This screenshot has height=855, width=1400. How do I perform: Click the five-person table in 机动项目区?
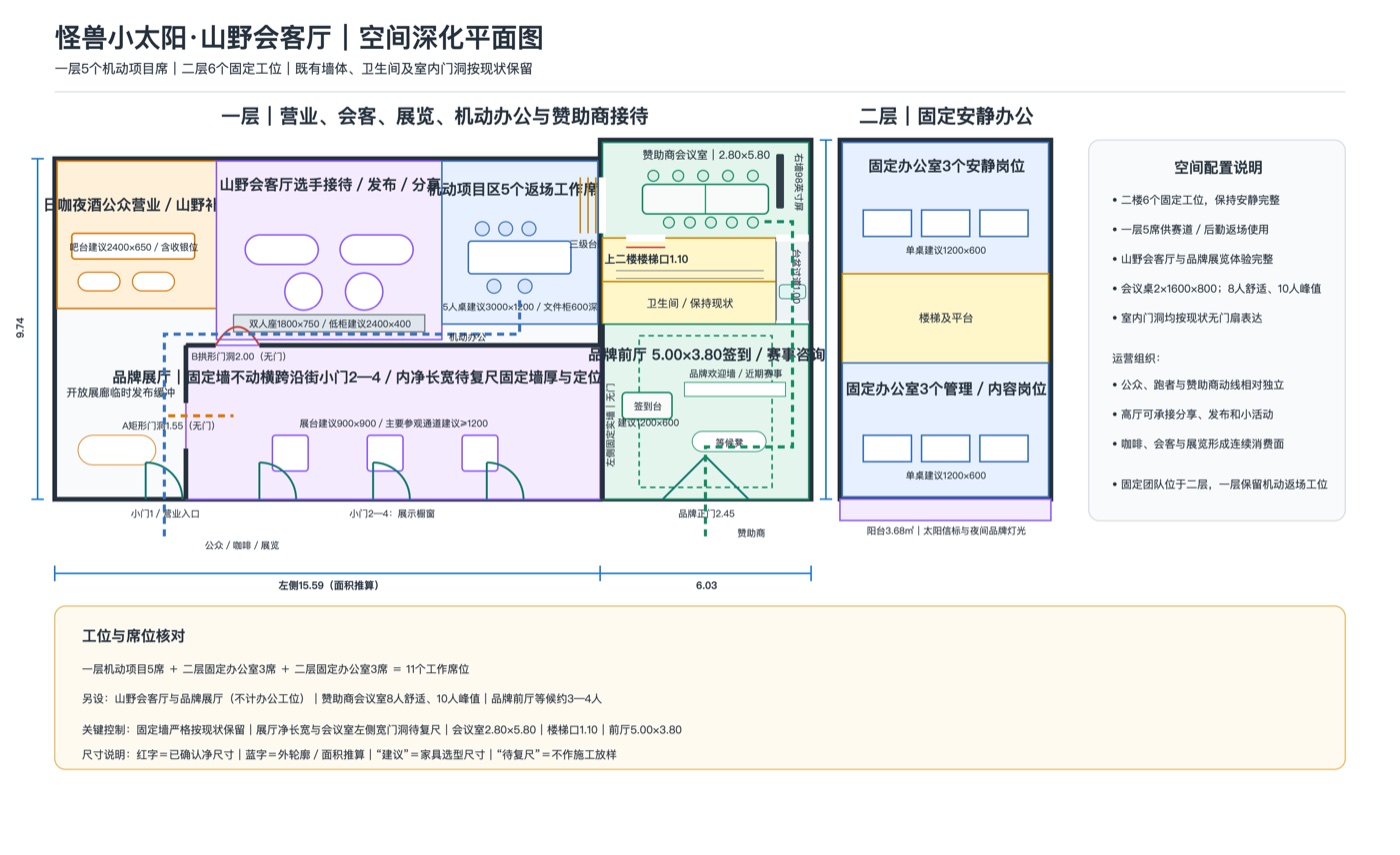click(x=519, y=257)
